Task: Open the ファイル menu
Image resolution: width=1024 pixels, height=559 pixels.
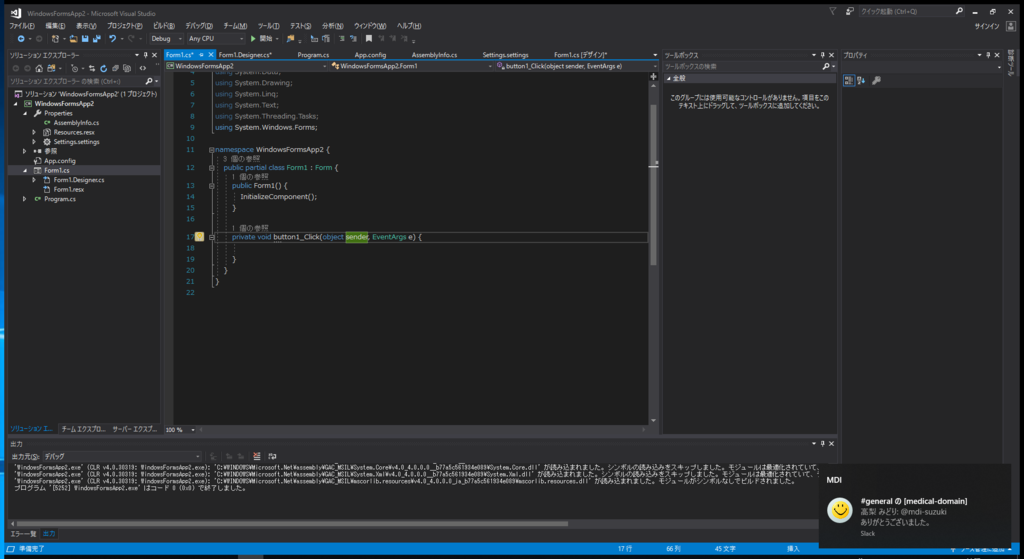Action: (22, 26)
